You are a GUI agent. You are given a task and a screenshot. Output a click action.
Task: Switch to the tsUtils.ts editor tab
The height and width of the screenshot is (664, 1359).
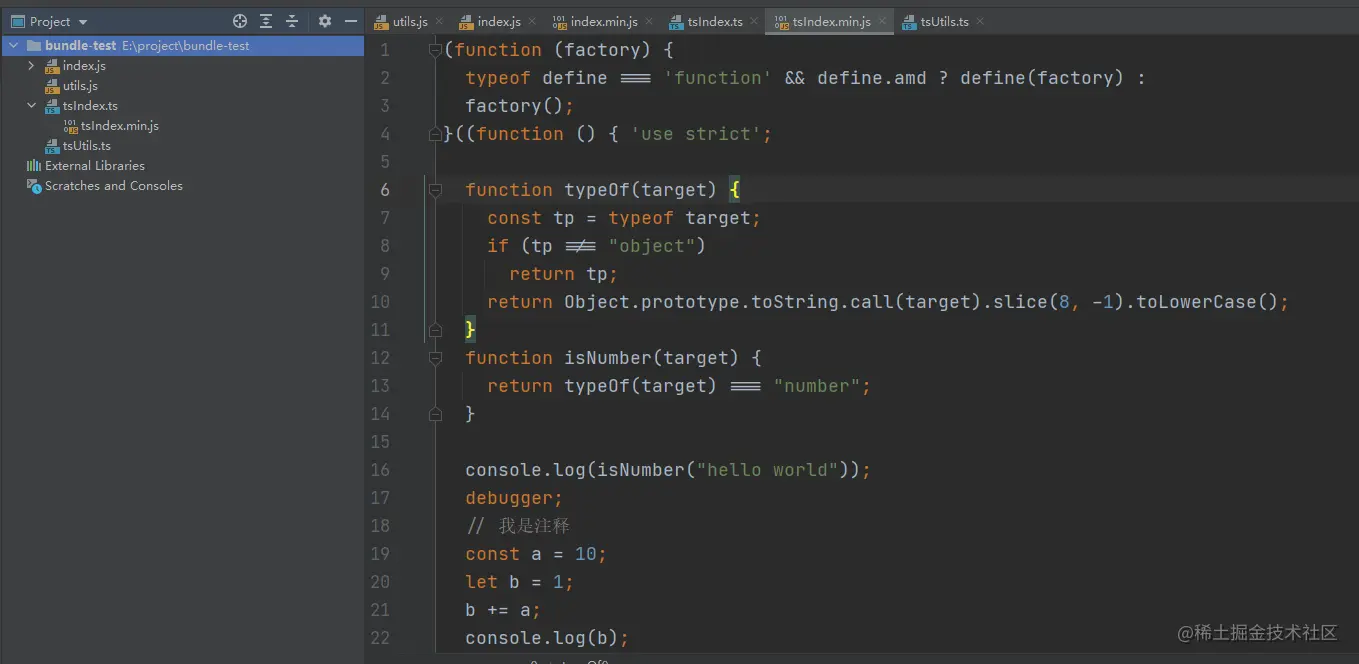pyautogui.click(x=944, y=22)
